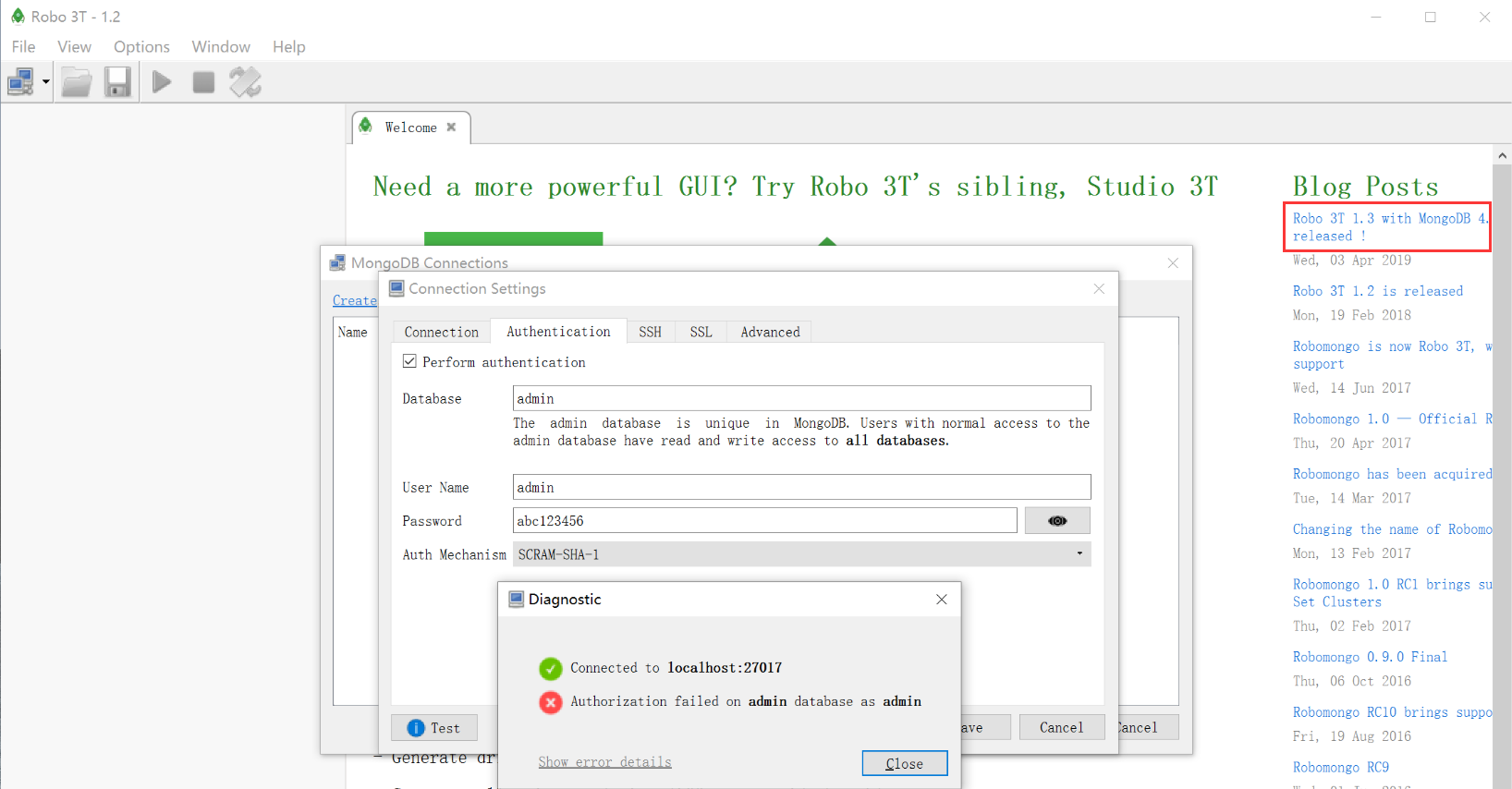
Task: Close the Diagnostic dialog with X
Action: tap(941, 600)
